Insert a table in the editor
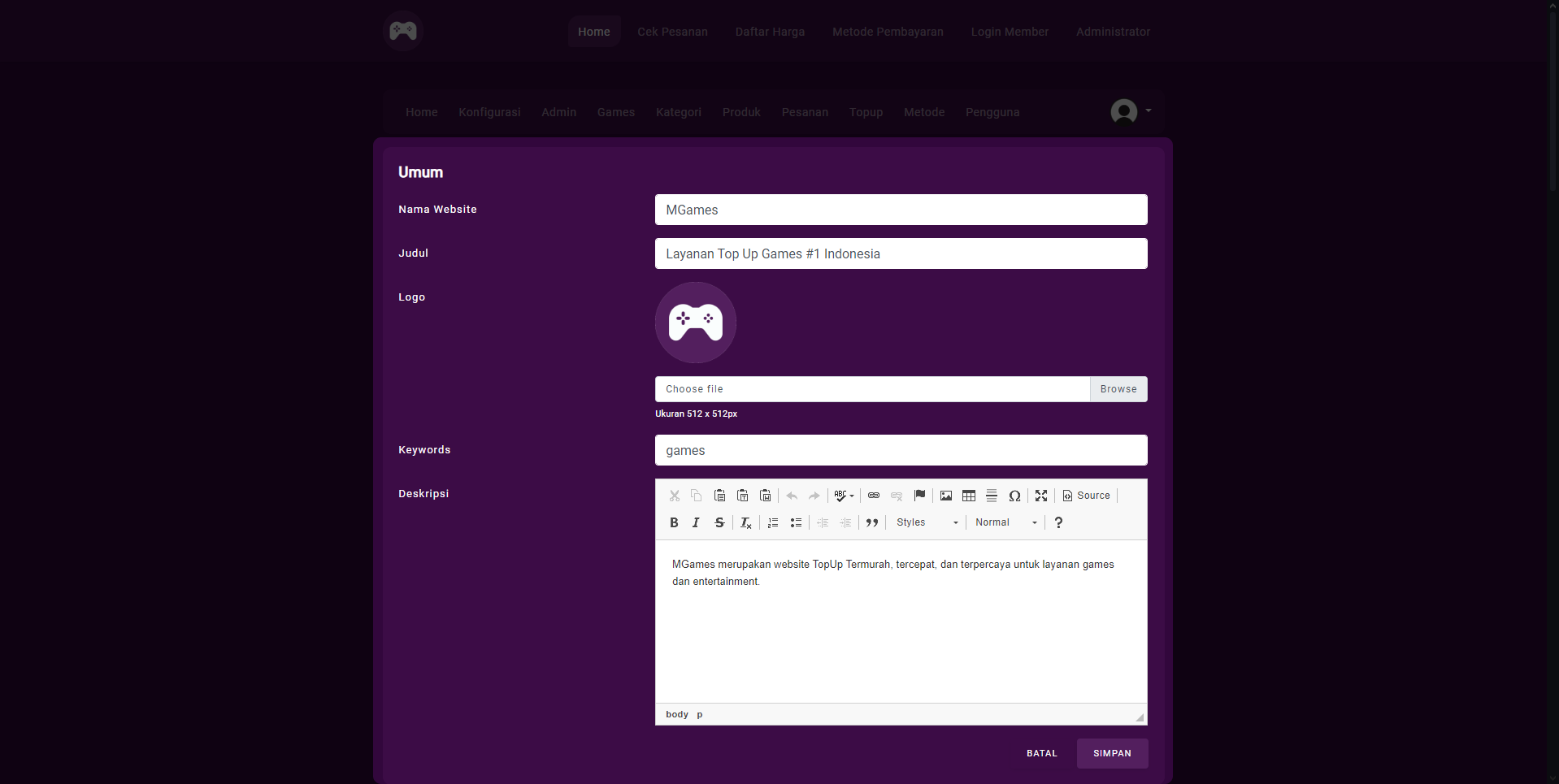 click(969, 496)
